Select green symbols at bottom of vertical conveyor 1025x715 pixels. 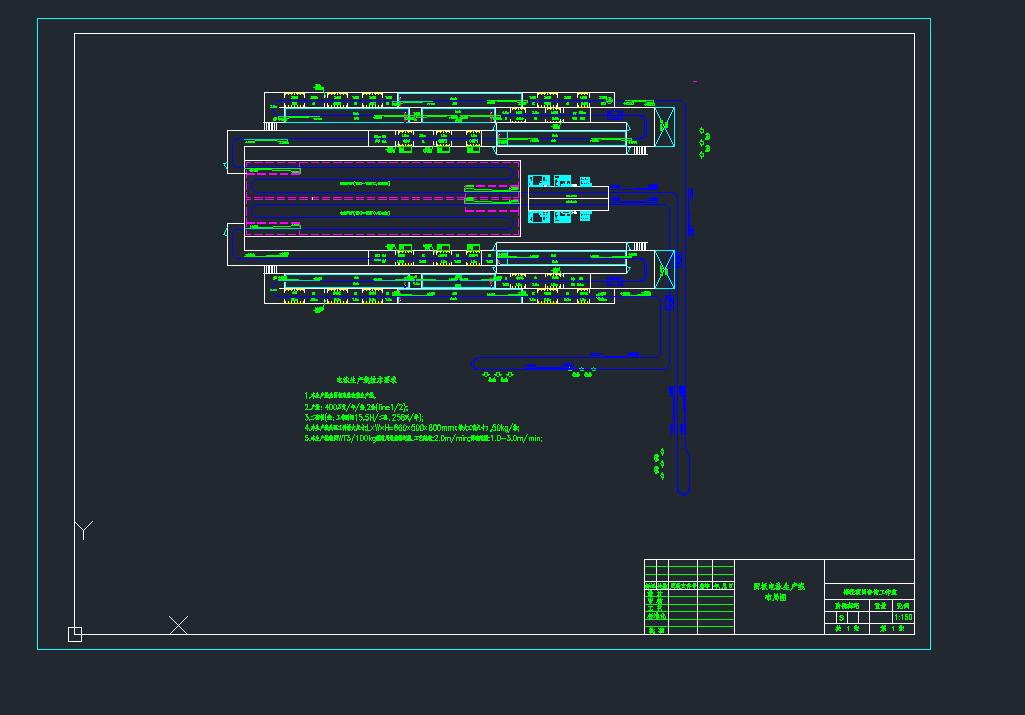(659, 464)
